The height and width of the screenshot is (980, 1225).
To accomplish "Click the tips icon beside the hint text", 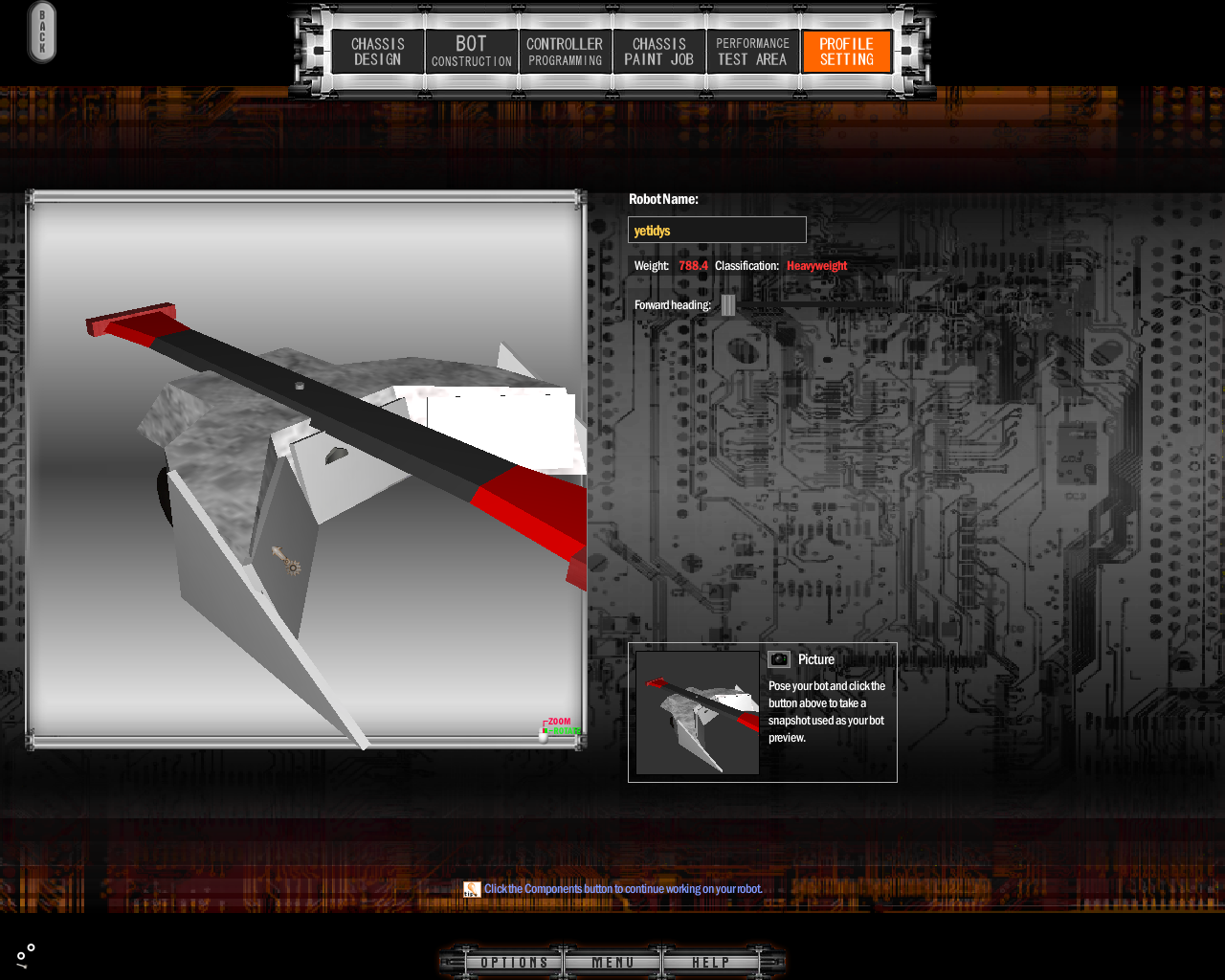I will [472, 889].
